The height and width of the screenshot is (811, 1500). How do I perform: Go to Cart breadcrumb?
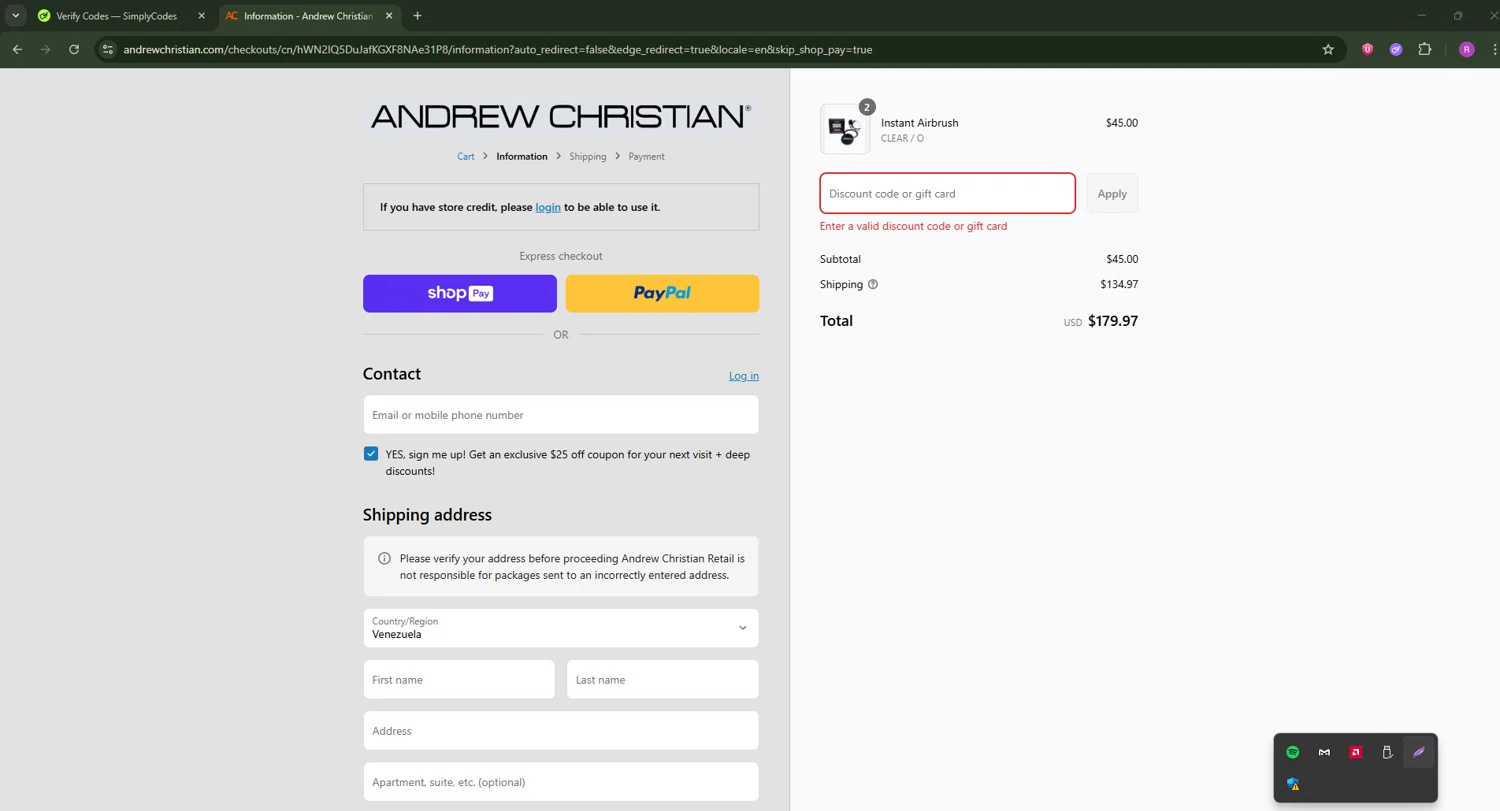pos(466,156)
